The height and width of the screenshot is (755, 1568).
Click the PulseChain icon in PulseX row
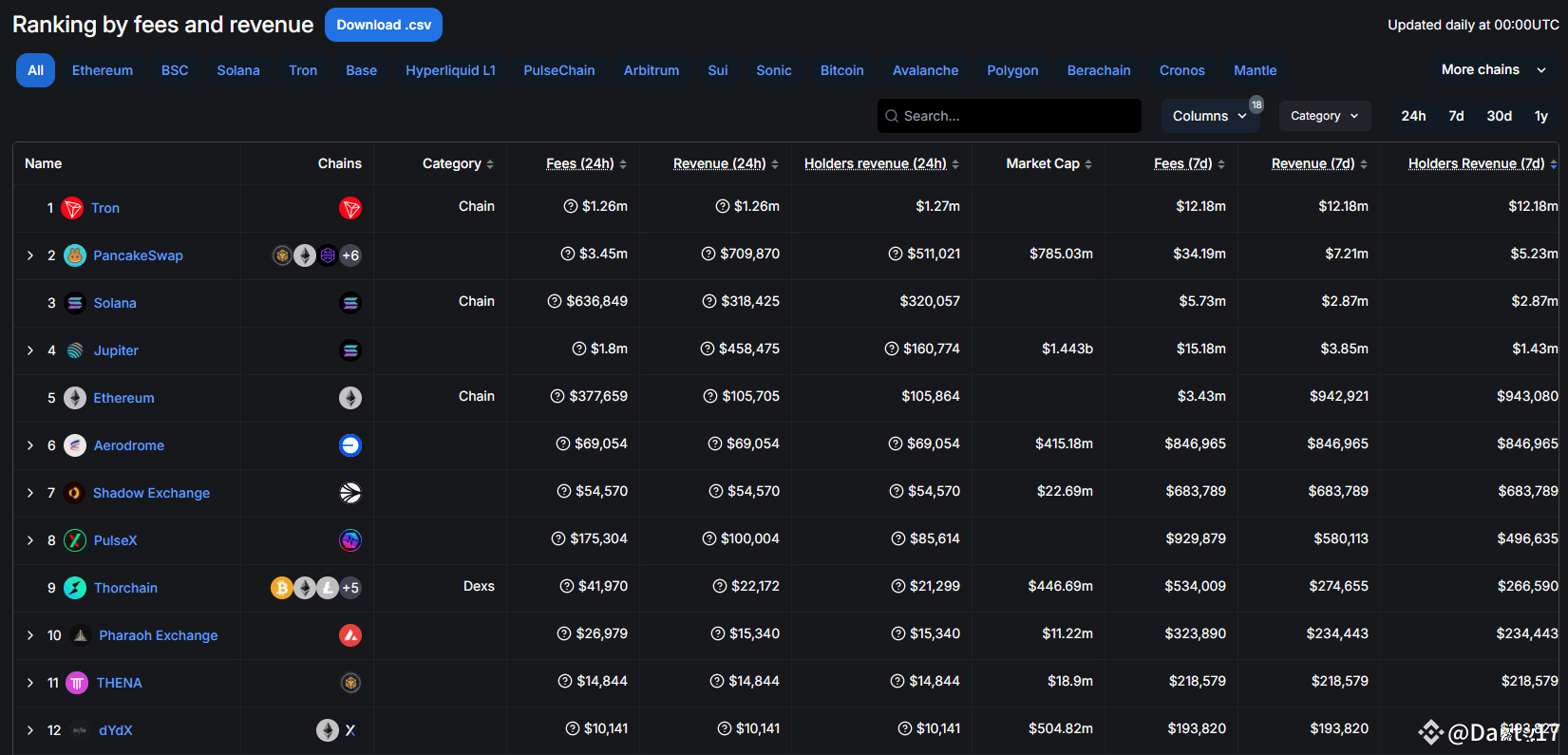click(350, 540)
